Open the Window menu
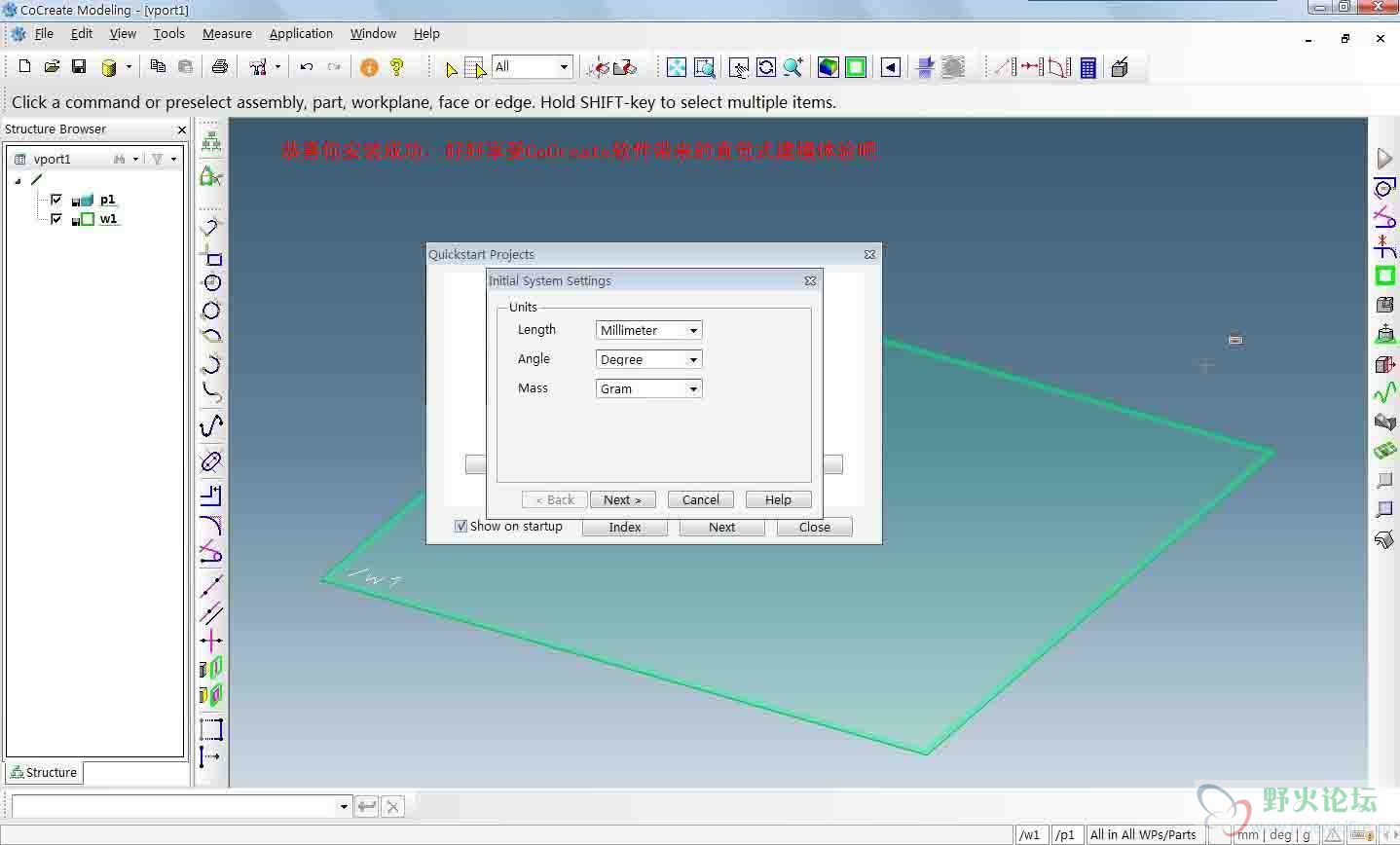Image resolution: width=1400 pixels, height=845 pixels. coord(373,33)
